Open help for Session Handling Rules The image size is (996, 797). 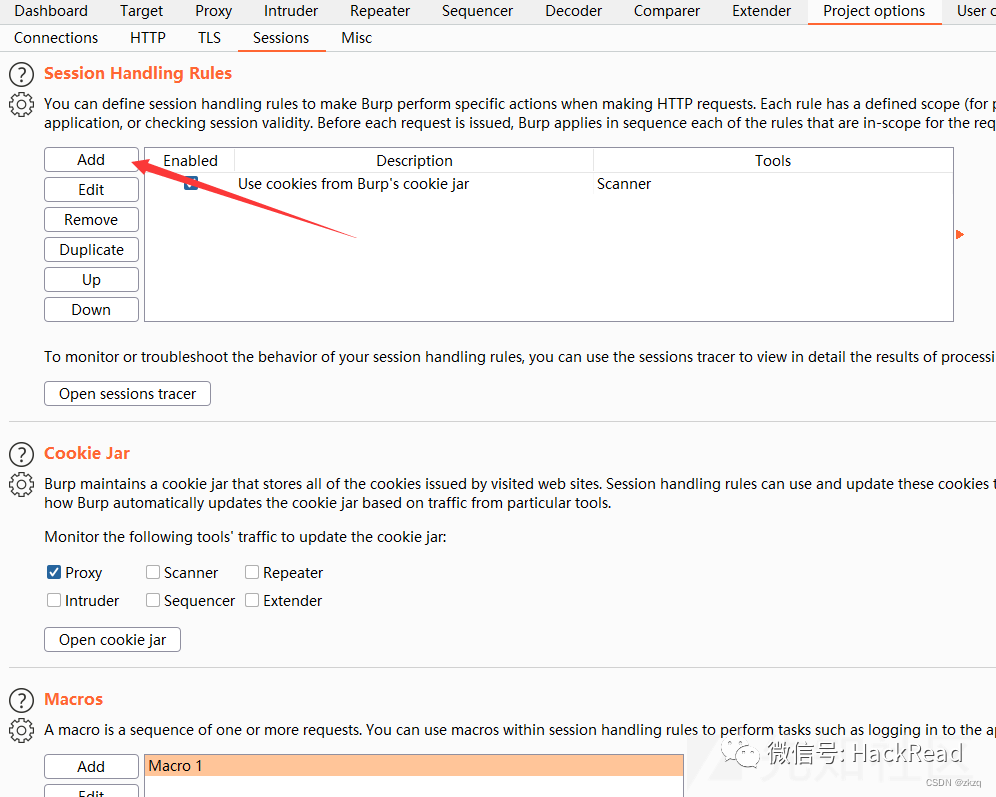coord(21,74)
